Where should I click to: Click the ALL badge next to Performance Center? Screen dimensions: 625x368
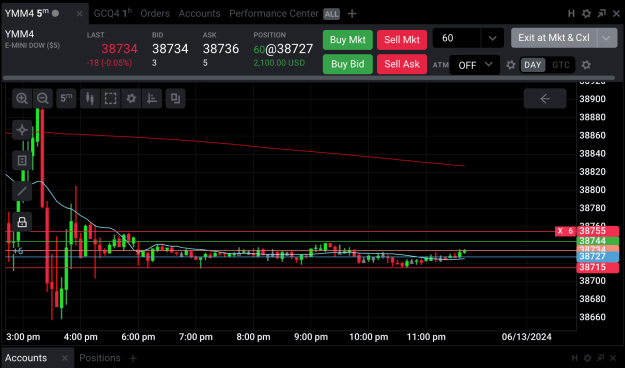[x=331, y=14]
